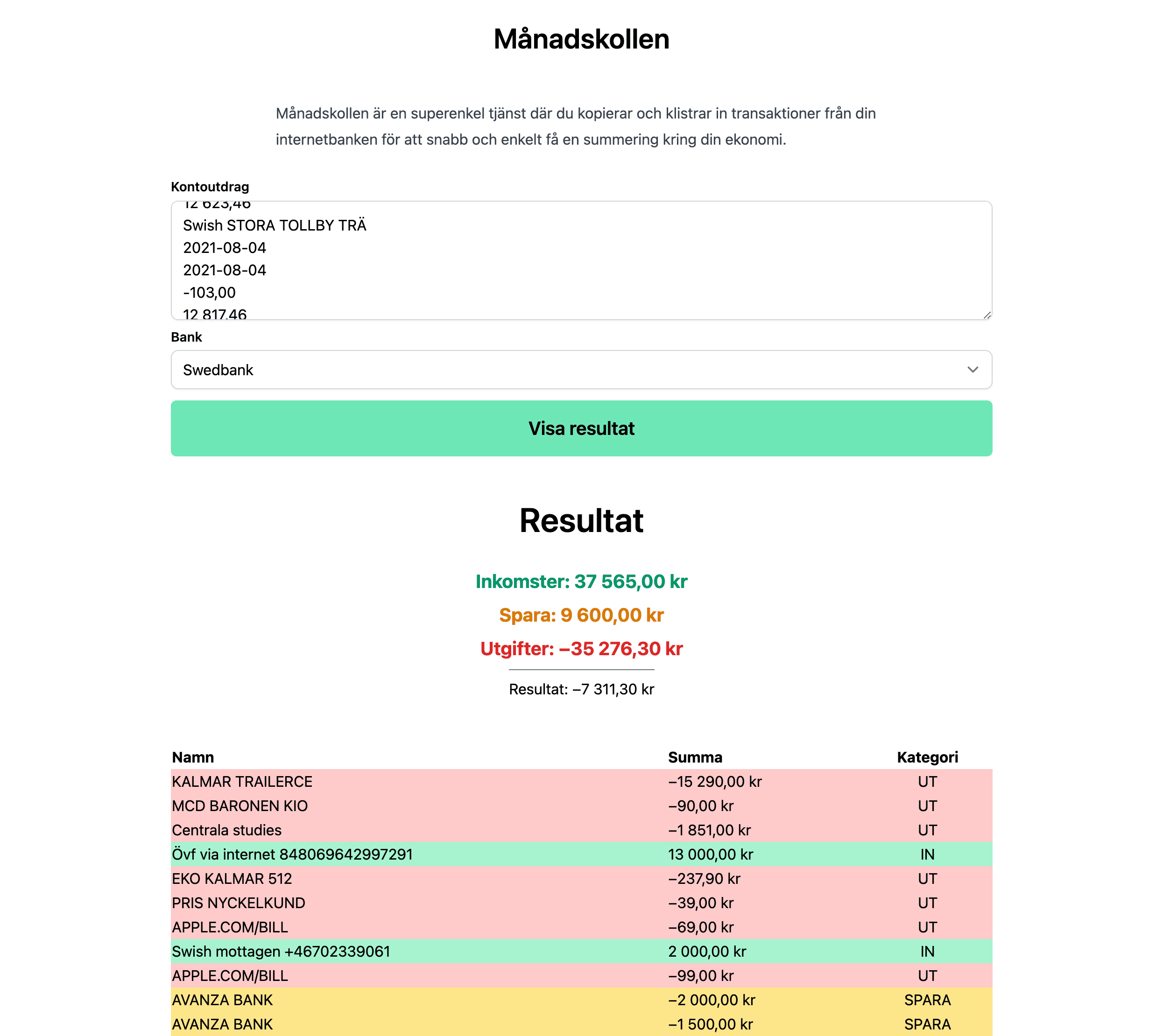
Task: Select Swedbank from bank dropdown
Action: click(x=581, y=369)
